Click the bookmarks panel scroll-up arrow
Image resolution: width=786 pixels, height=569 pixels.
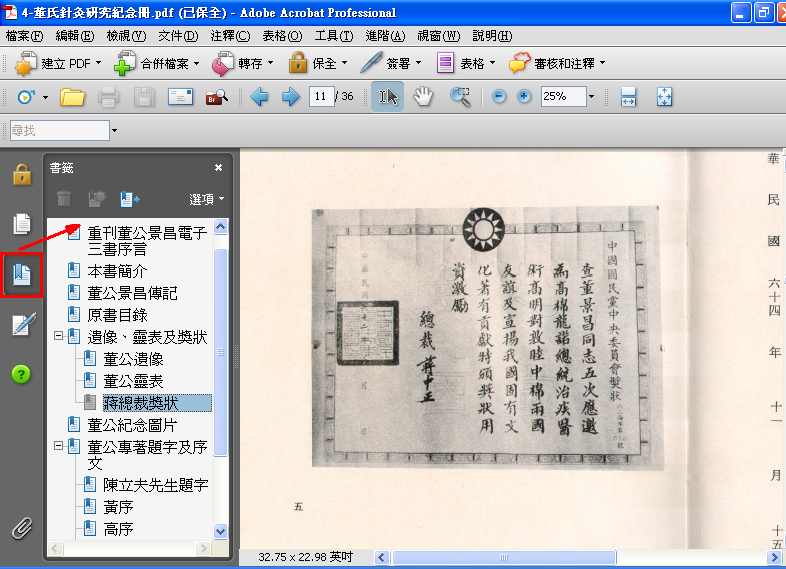click(221, 227)
